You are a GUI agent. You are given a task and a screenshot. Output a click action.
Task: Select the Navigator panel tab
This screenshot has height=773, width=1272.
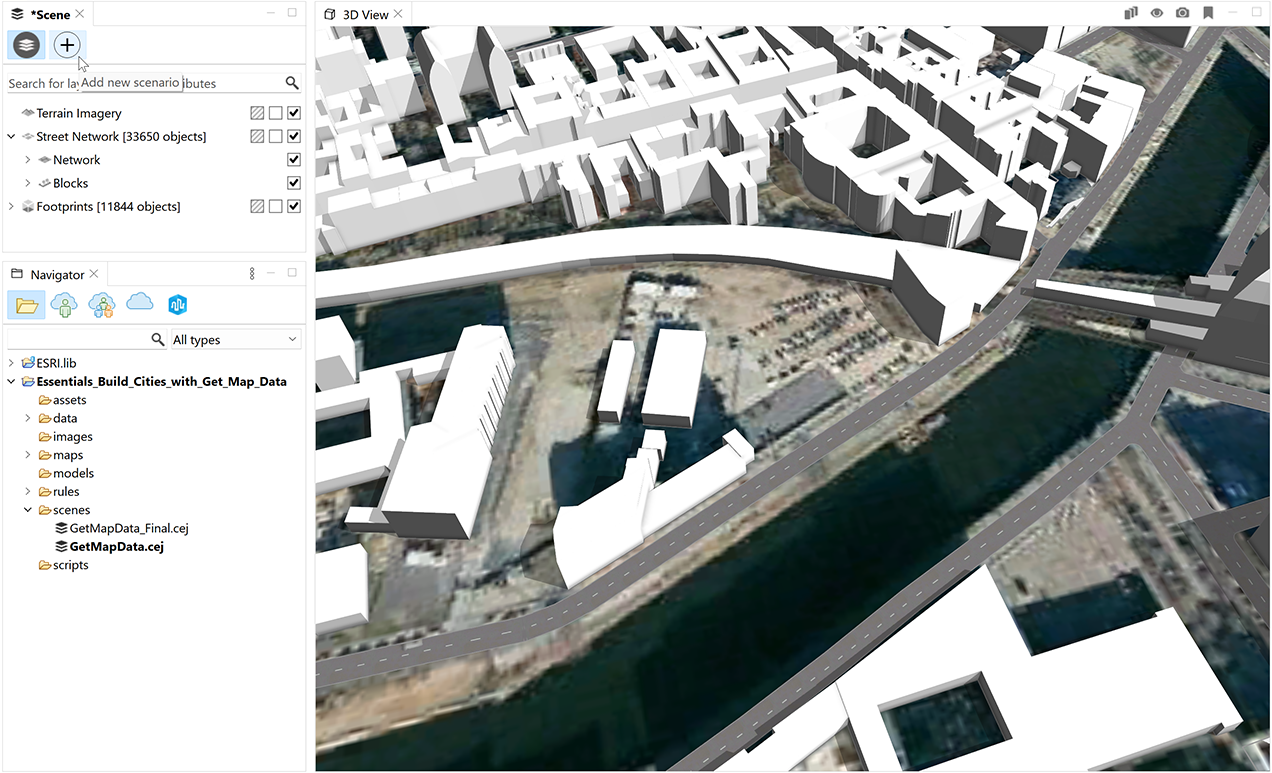[x=56, y=274]
